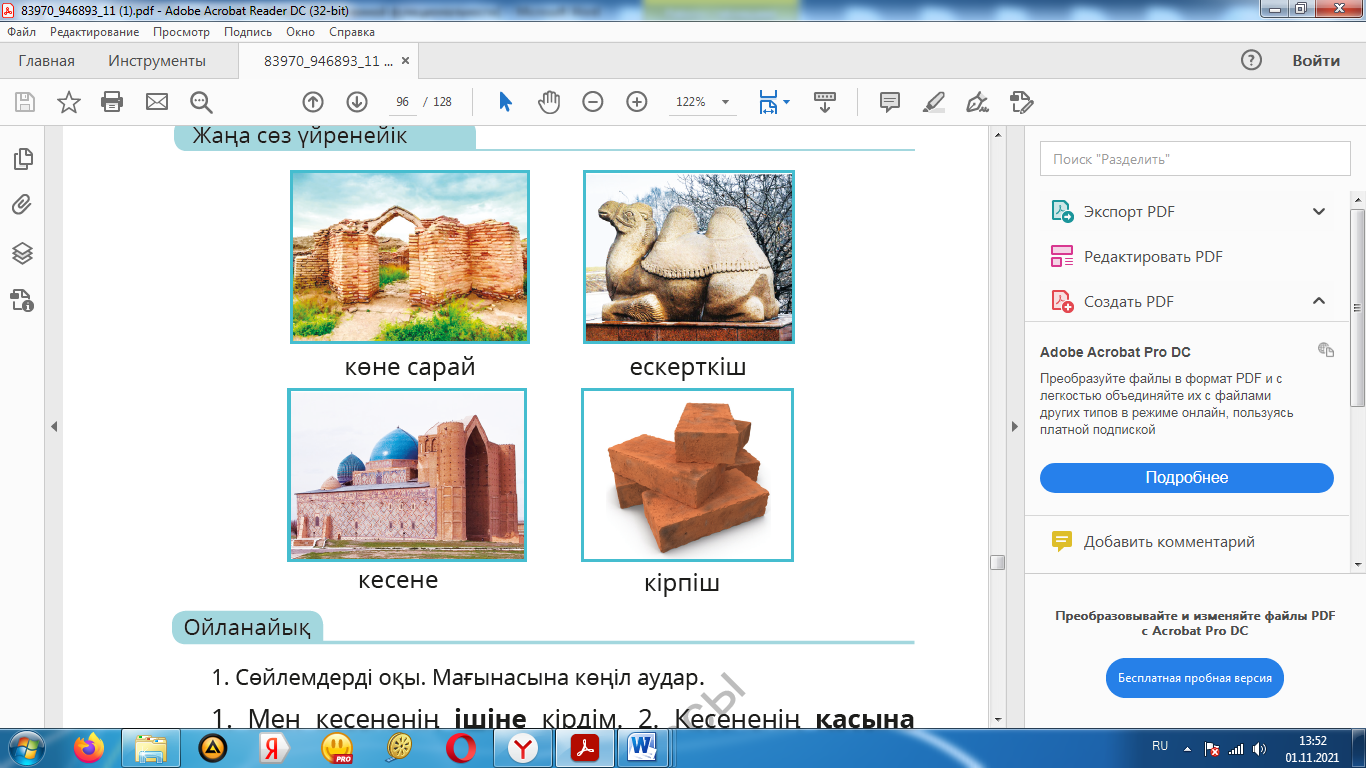Viewport: 1366px width, 768px height.
Task: Choose the highlighter text tool
Action: point(933,102)
